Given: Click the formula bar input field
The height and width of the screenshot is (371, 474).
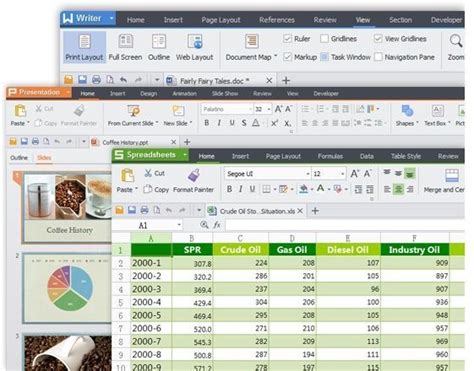Looking at the screenshot, I should (x=345, y=225).
